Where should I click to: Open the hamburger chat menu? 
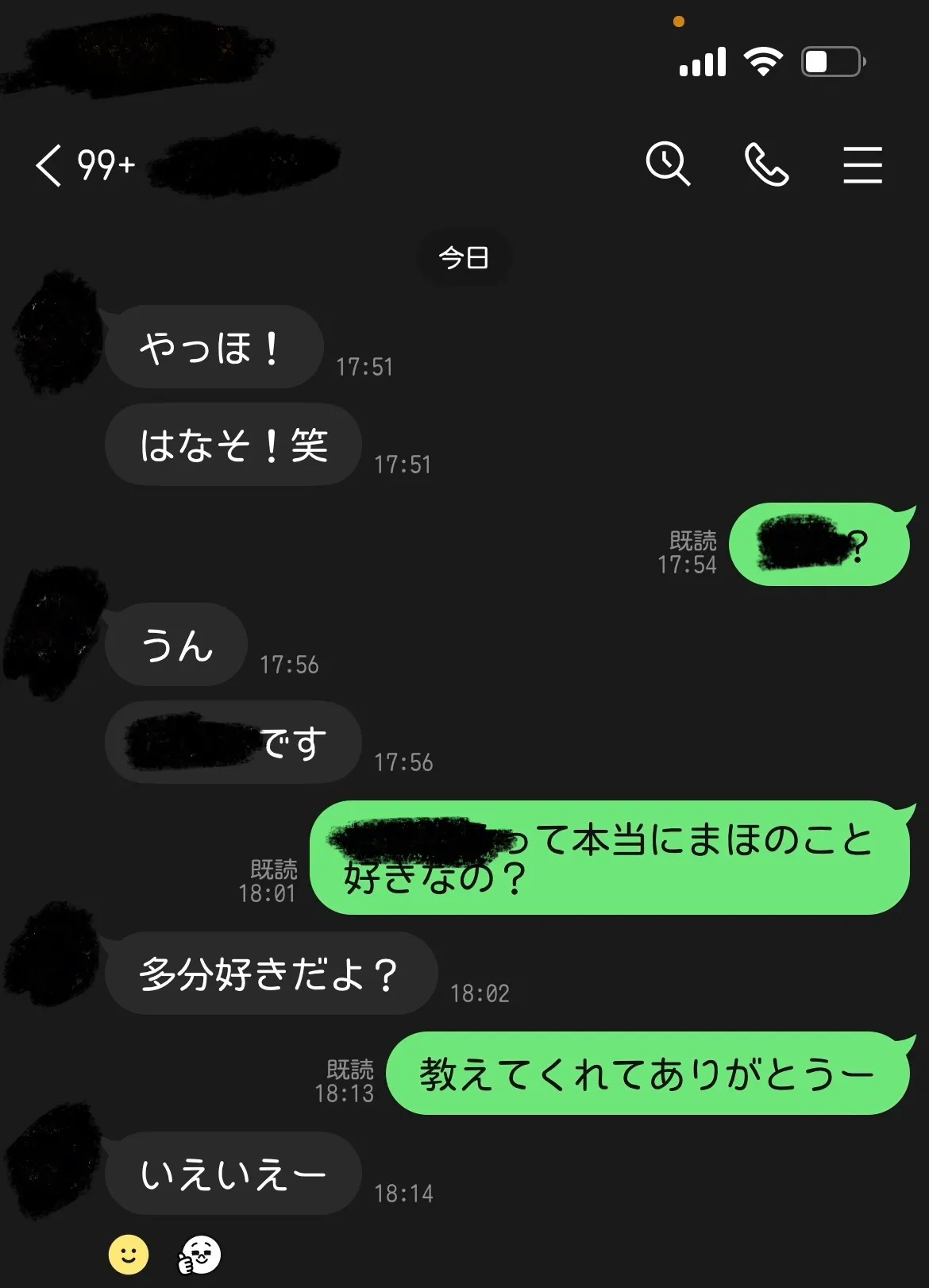coord(862,165)
